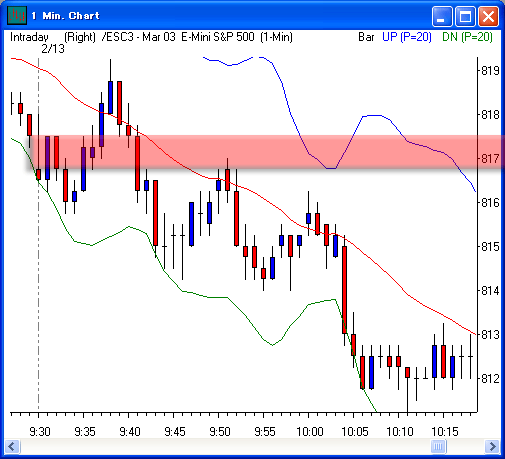
Task: Click the horizontal scrollbar thumb
Action: (438, 446)
